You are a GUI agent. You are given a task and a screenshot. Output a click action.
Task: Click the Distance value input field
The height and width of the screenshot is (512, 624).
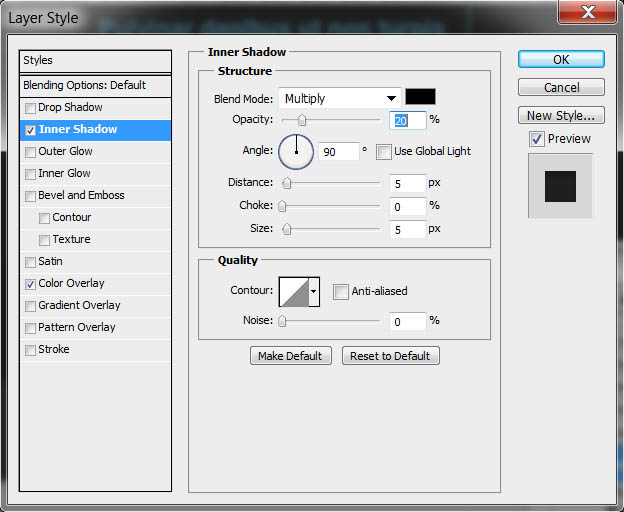pos(408,183)
